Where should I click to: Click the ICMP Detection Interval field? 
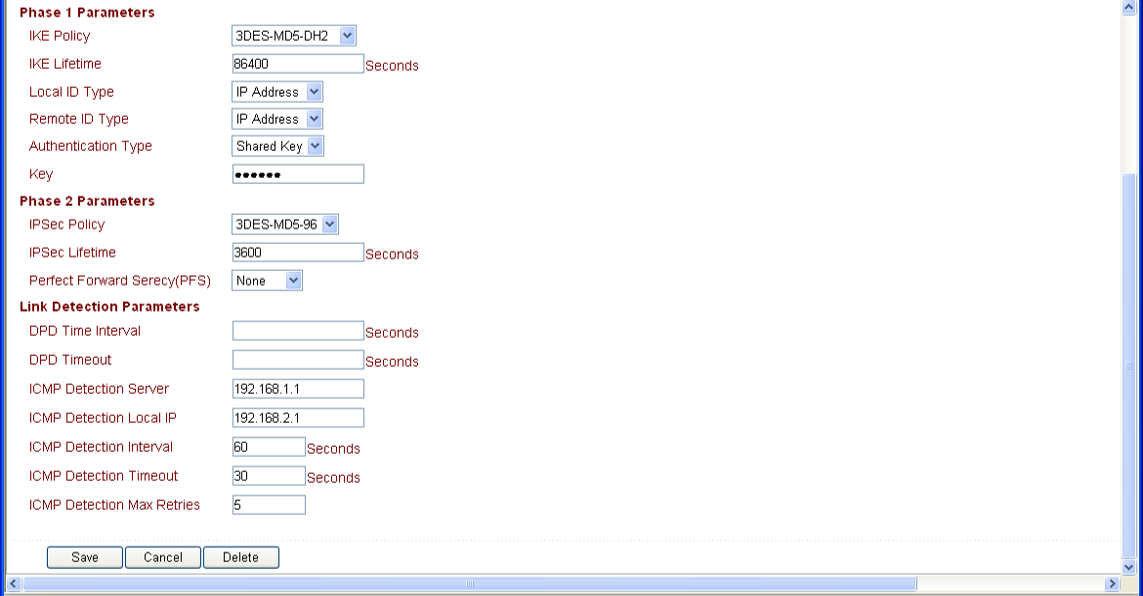[x=268, y=447]
